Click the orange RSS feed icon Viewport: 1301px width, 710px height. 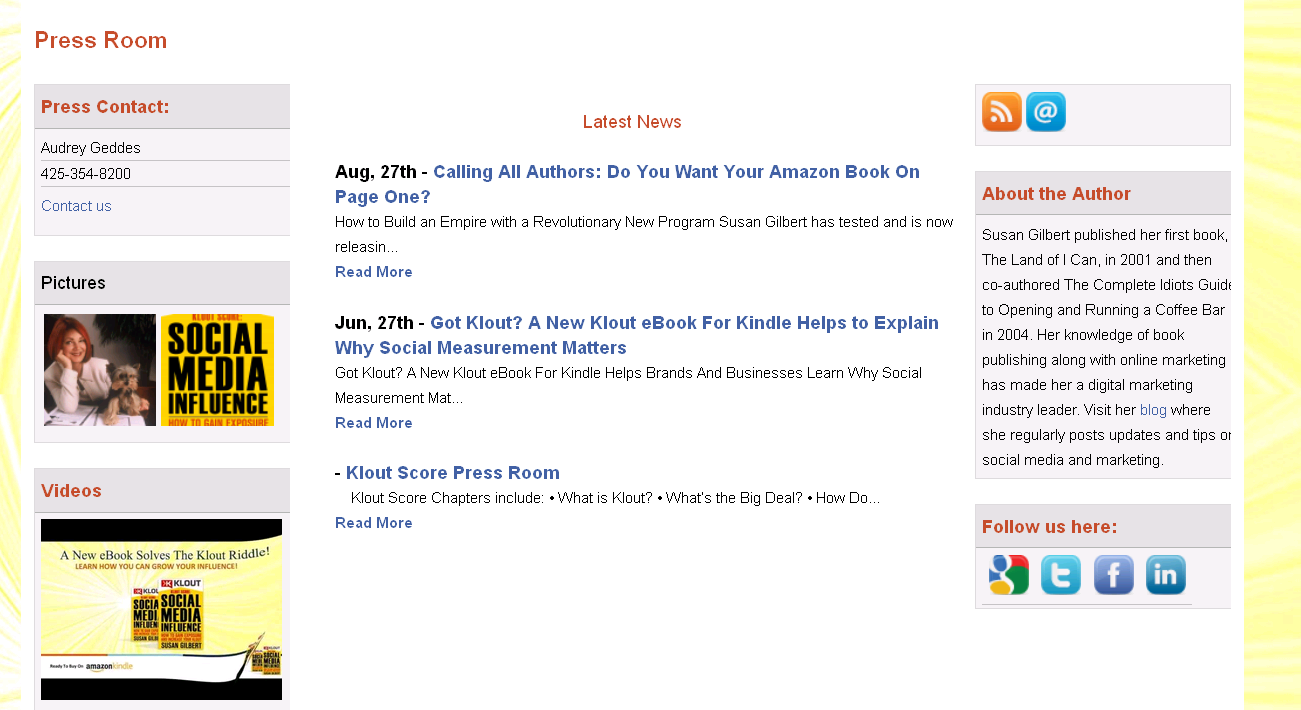[1001, 112]
